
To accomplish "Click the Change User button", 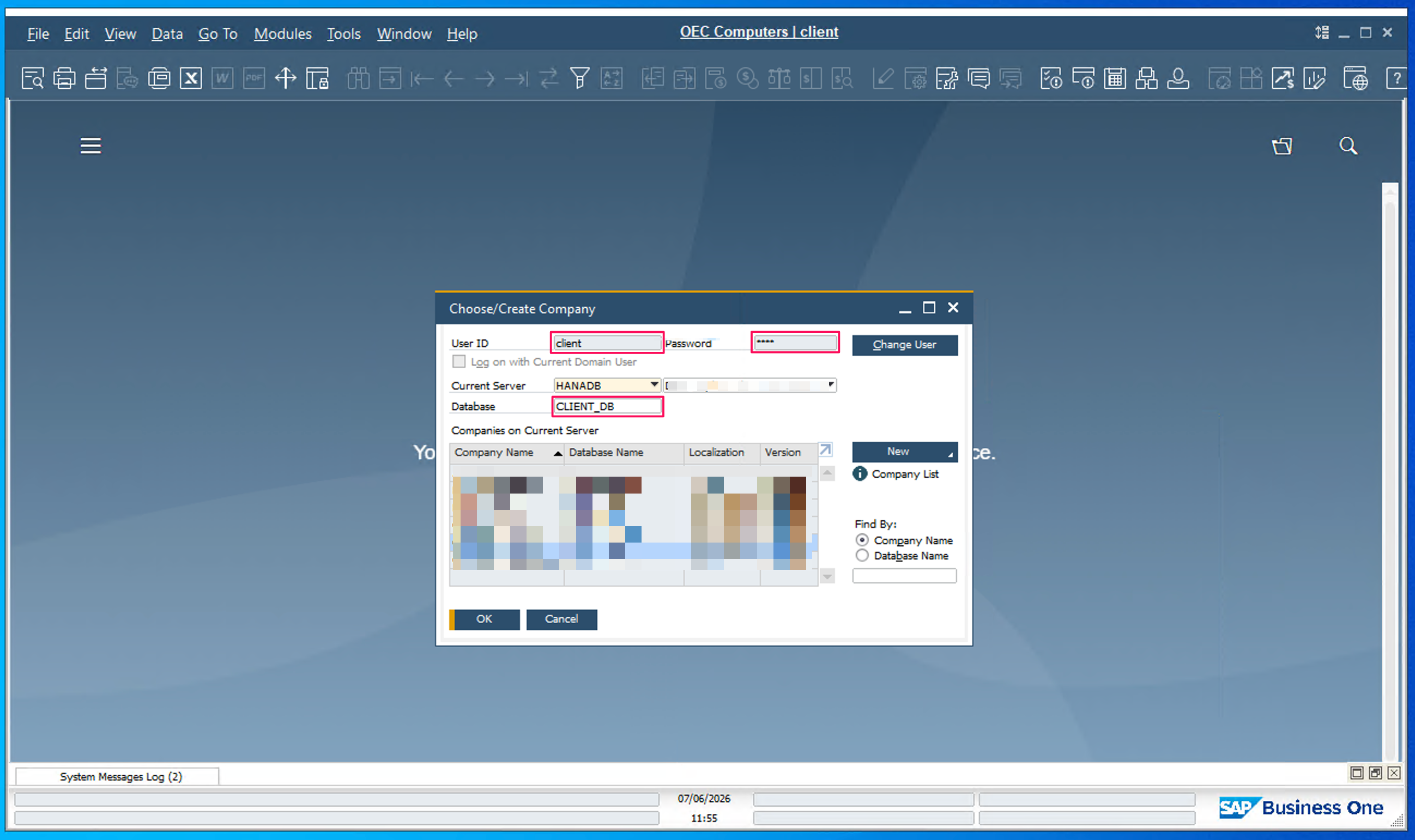I will click(x=905, y=345).
